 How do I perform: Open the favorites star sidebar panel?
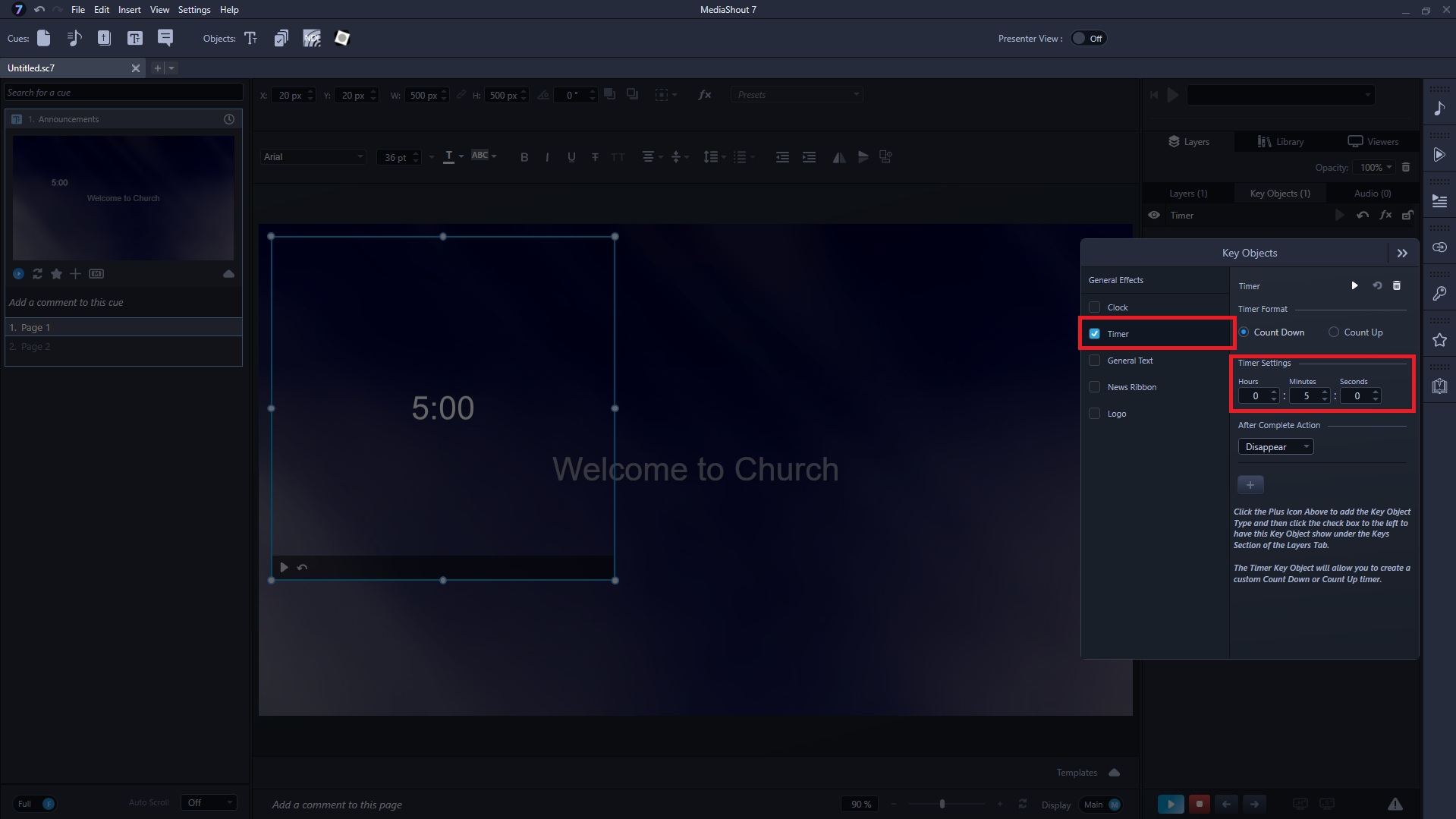1439,341
